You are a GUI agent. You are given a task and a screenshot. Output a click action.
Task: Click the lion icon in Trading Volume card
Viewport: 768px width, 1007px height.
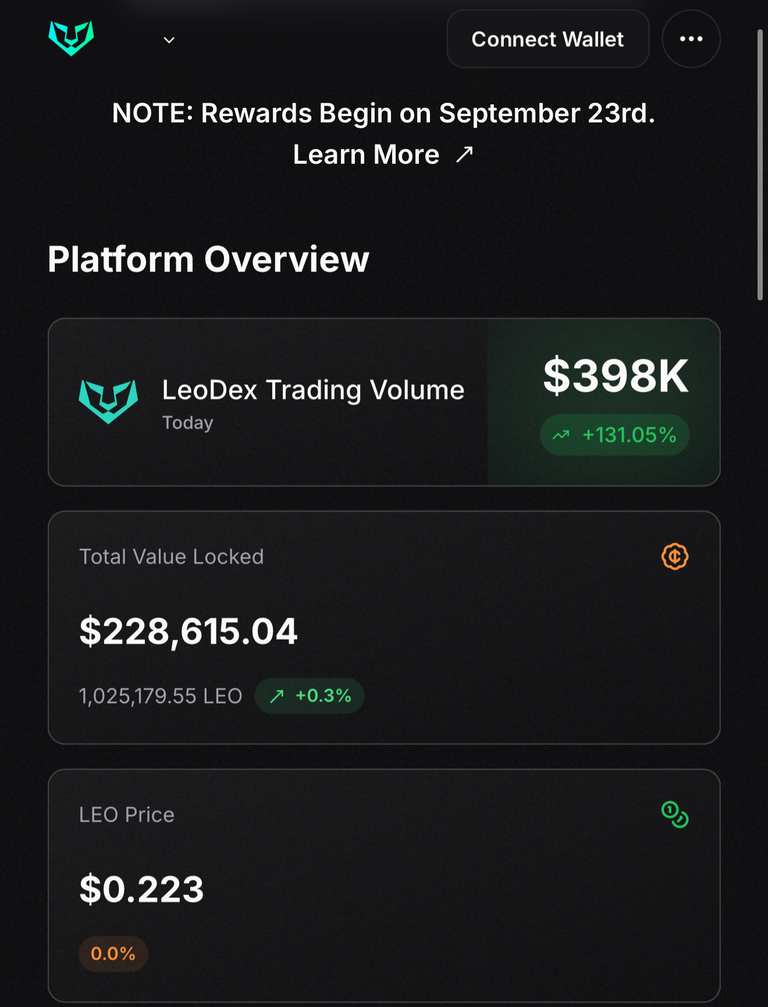[108, 401]
